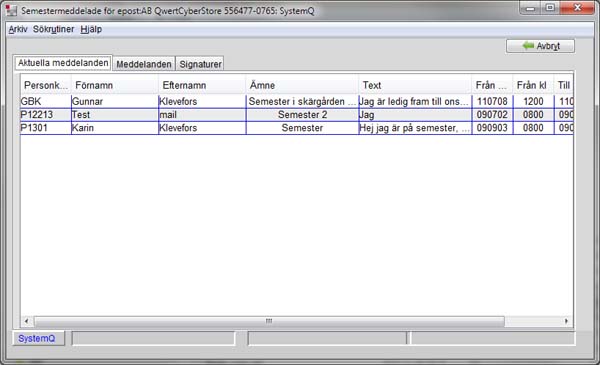Click the Ämne column header
Viewport: 600px width, 365px height.
(302, 85)
